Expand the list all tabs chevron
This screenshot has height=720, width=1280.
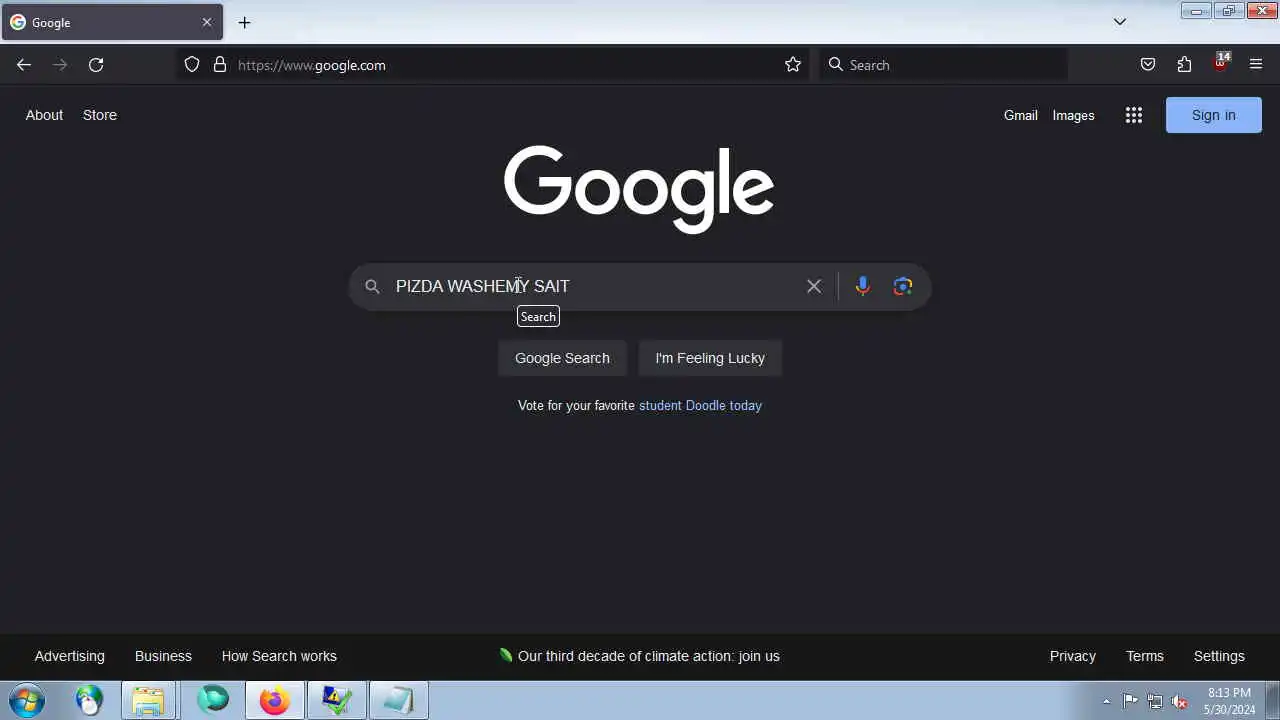click(1120, 22)
